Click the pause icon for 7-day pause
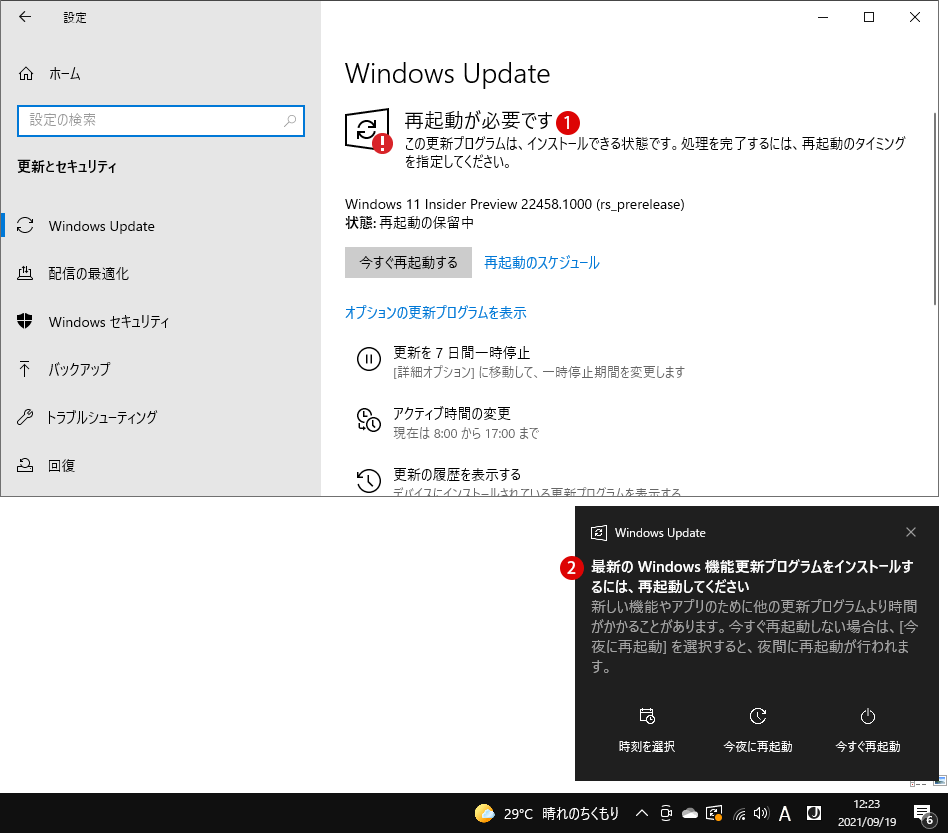This screenshot has width=948, height=833. 369,359
